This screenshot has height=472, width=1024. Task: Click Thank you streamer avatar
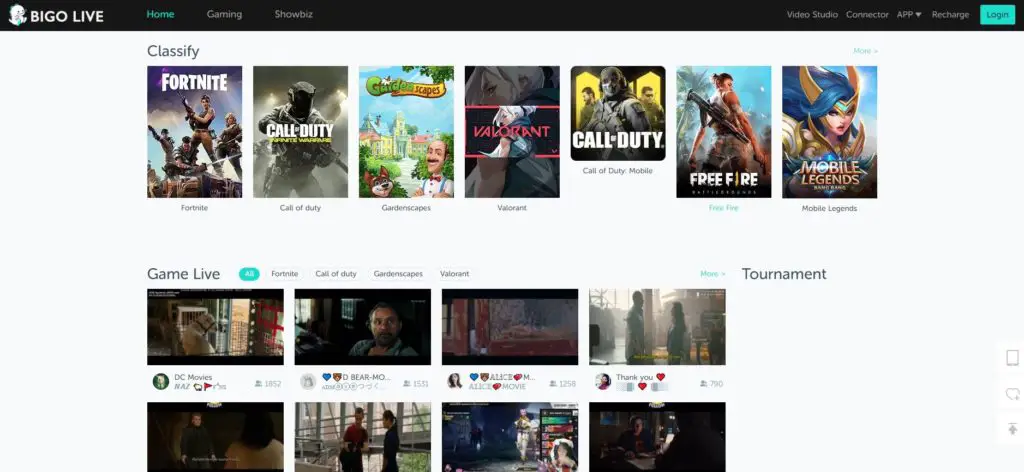point(603,382)
